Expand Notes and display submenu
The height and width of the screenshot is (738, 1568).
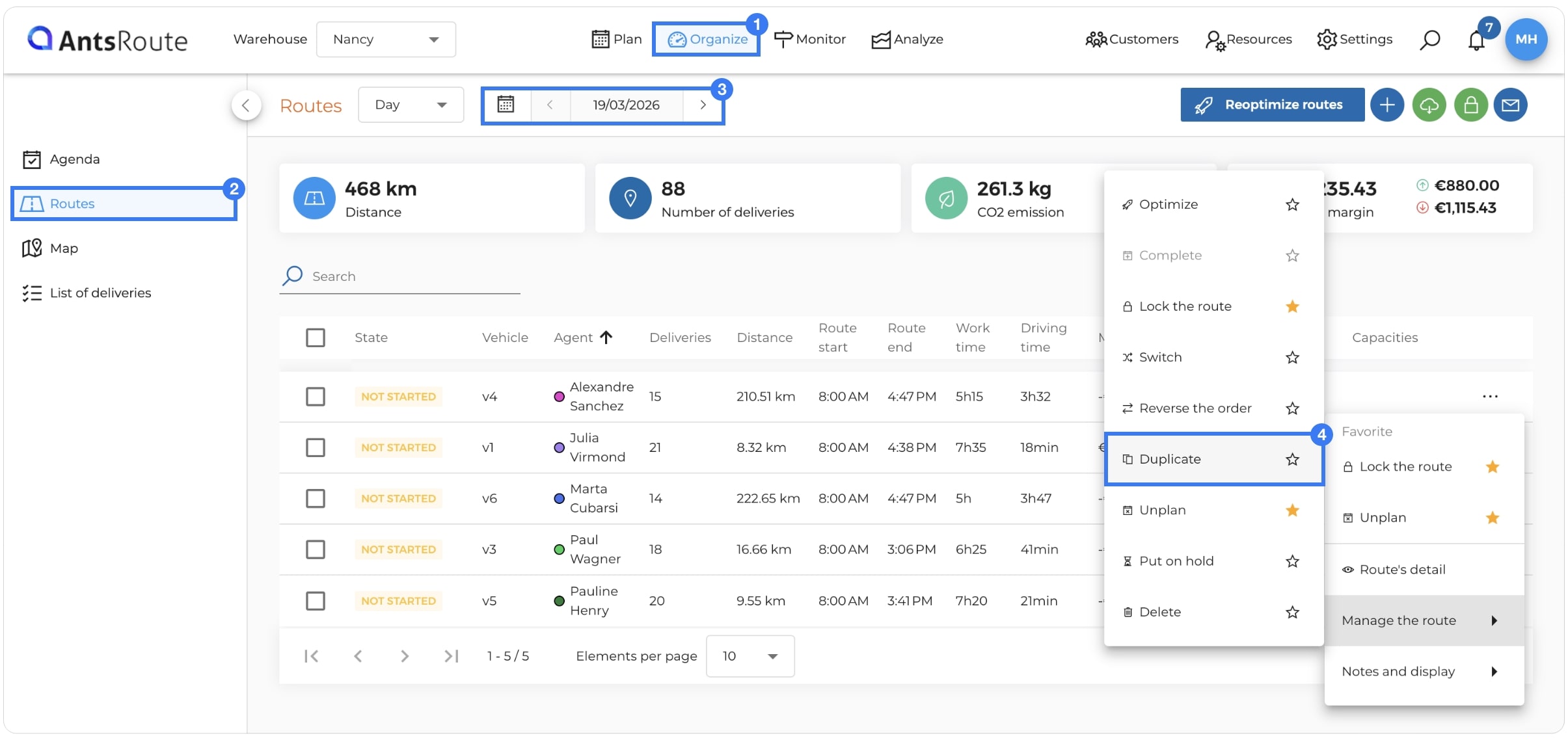[x=1424, y=672]
